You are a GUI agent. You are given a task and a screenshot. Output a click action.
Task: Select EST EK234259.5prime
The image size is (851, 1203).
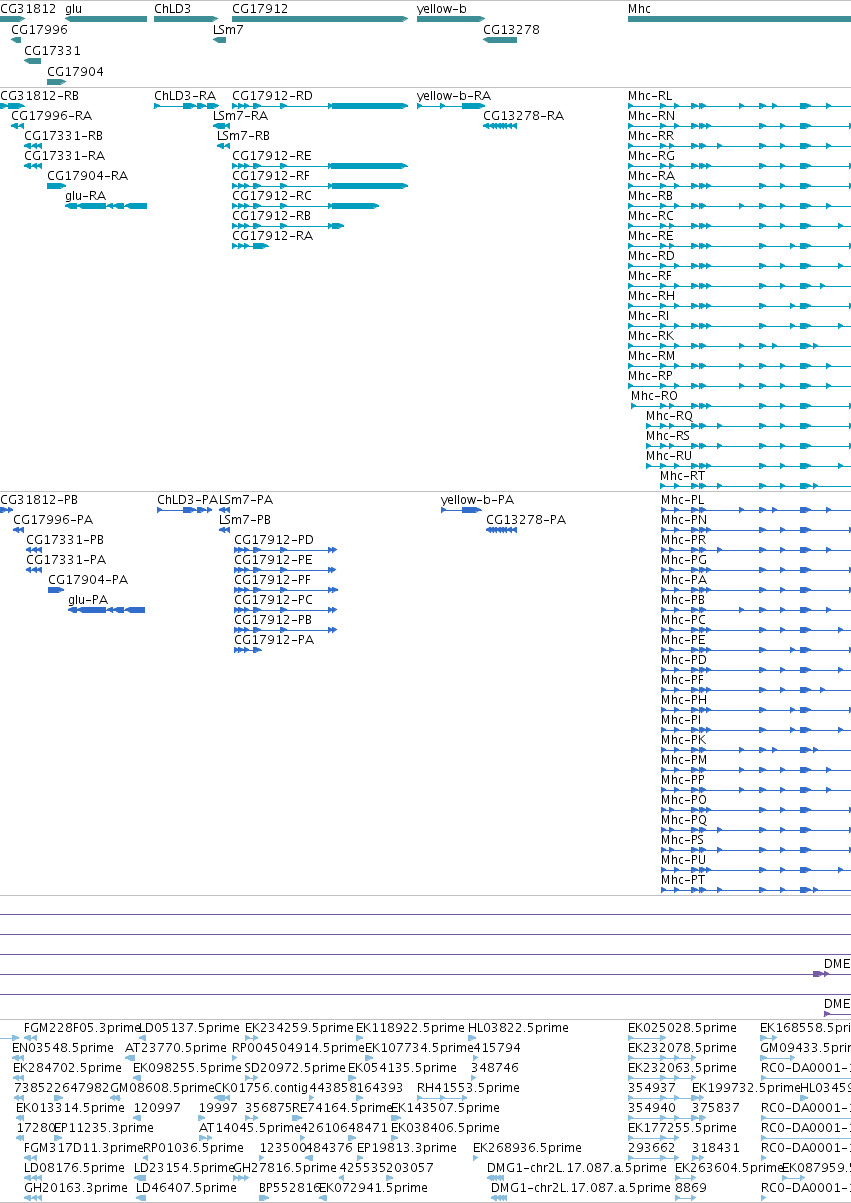coord(299,1028)
